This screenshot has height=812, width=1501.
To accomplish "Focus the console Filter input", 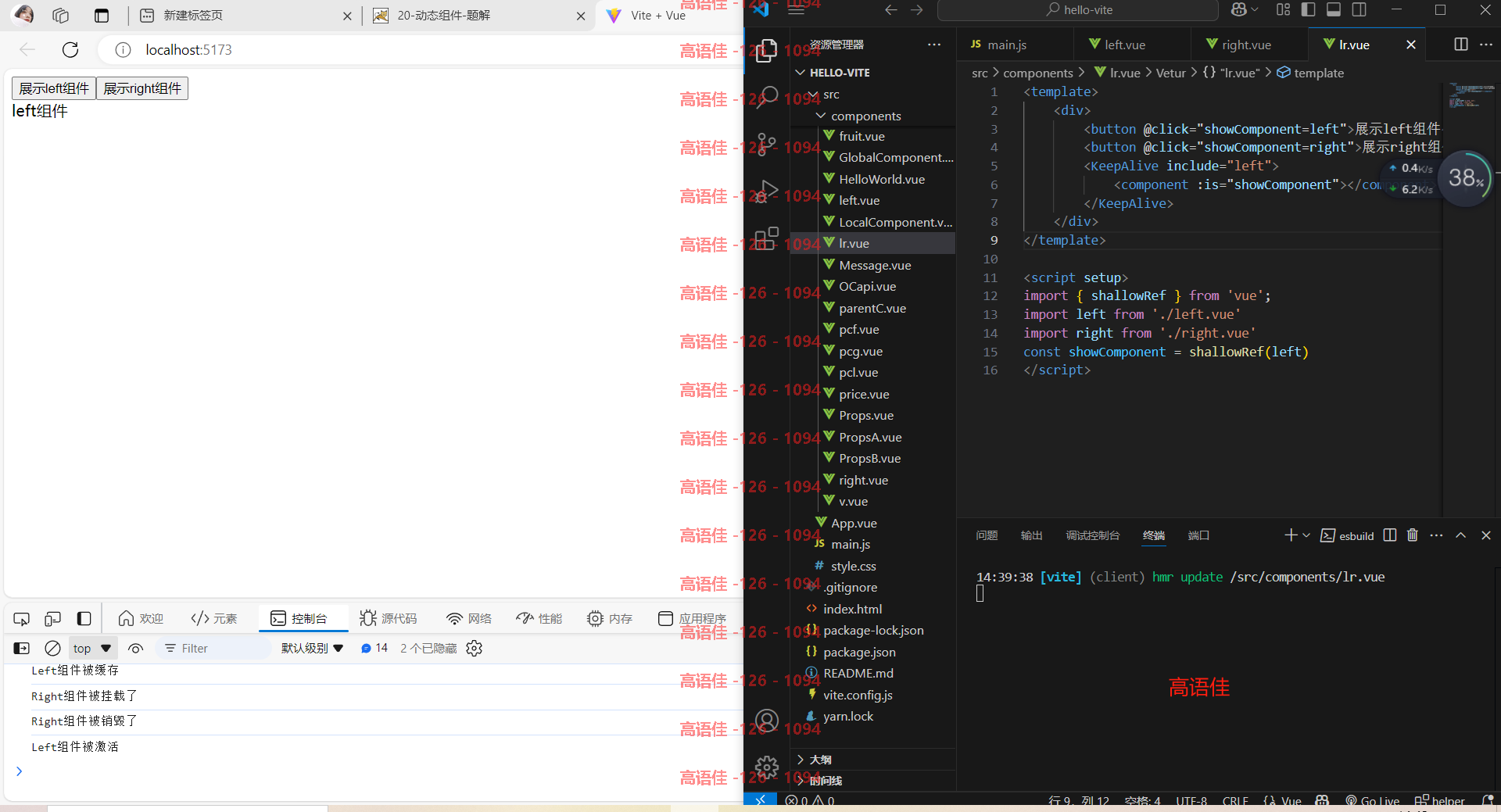I will tap(213, 648).
